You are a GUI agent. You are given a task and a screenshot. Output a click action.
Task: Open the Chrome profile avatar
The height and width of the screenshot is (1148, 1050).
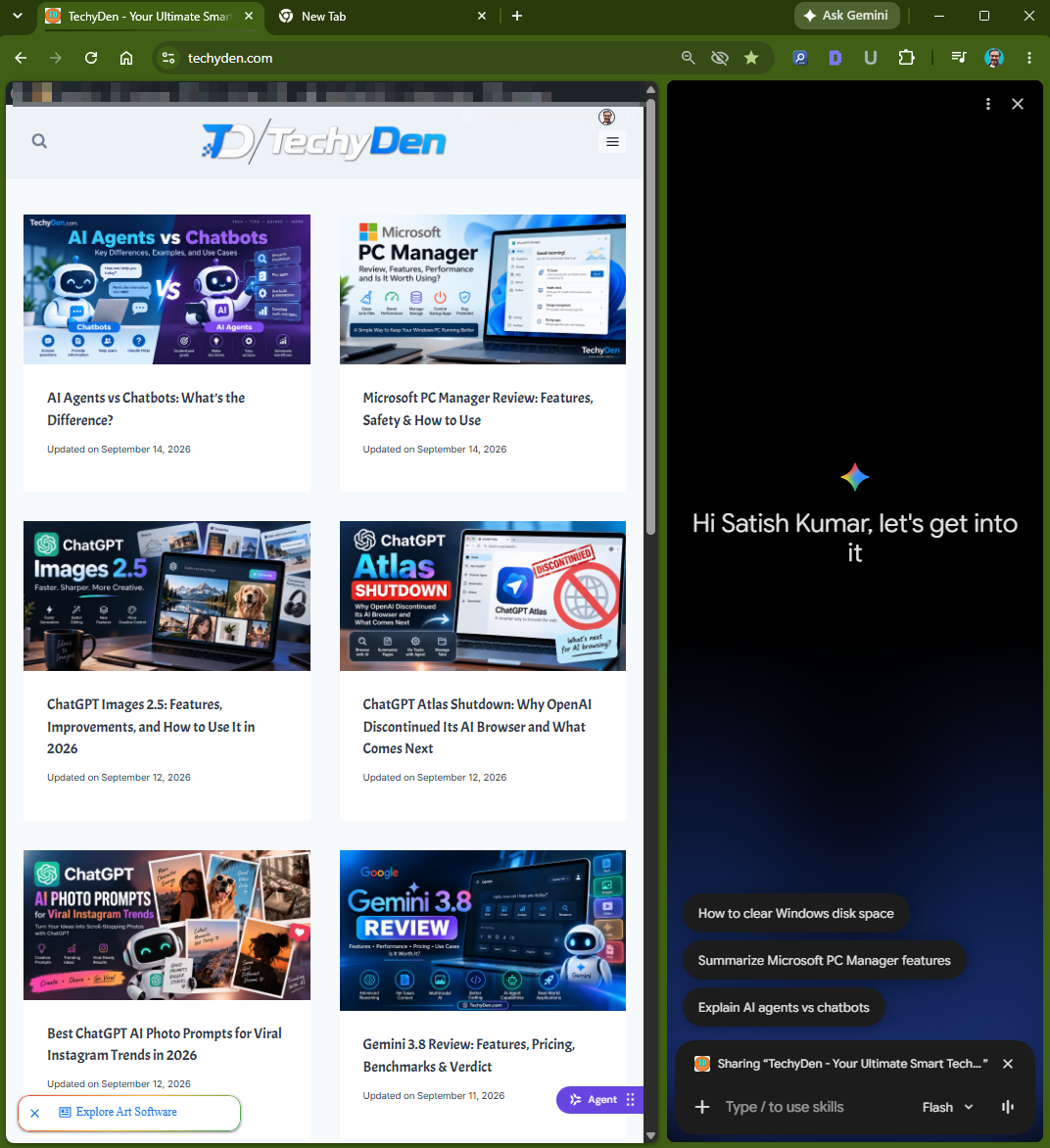(993, 58)
